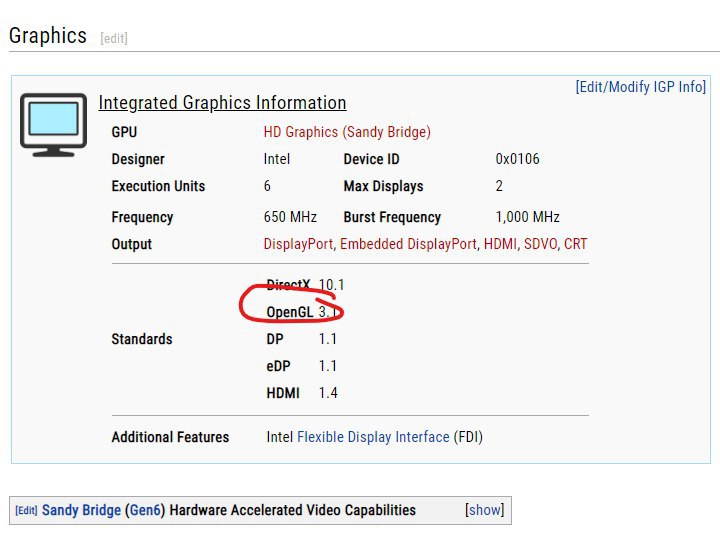Click the Hardware Accelerated Video Capabilities text
Image resolution: width=720 pixels, height=551 pixels.
tap(292, 510)
